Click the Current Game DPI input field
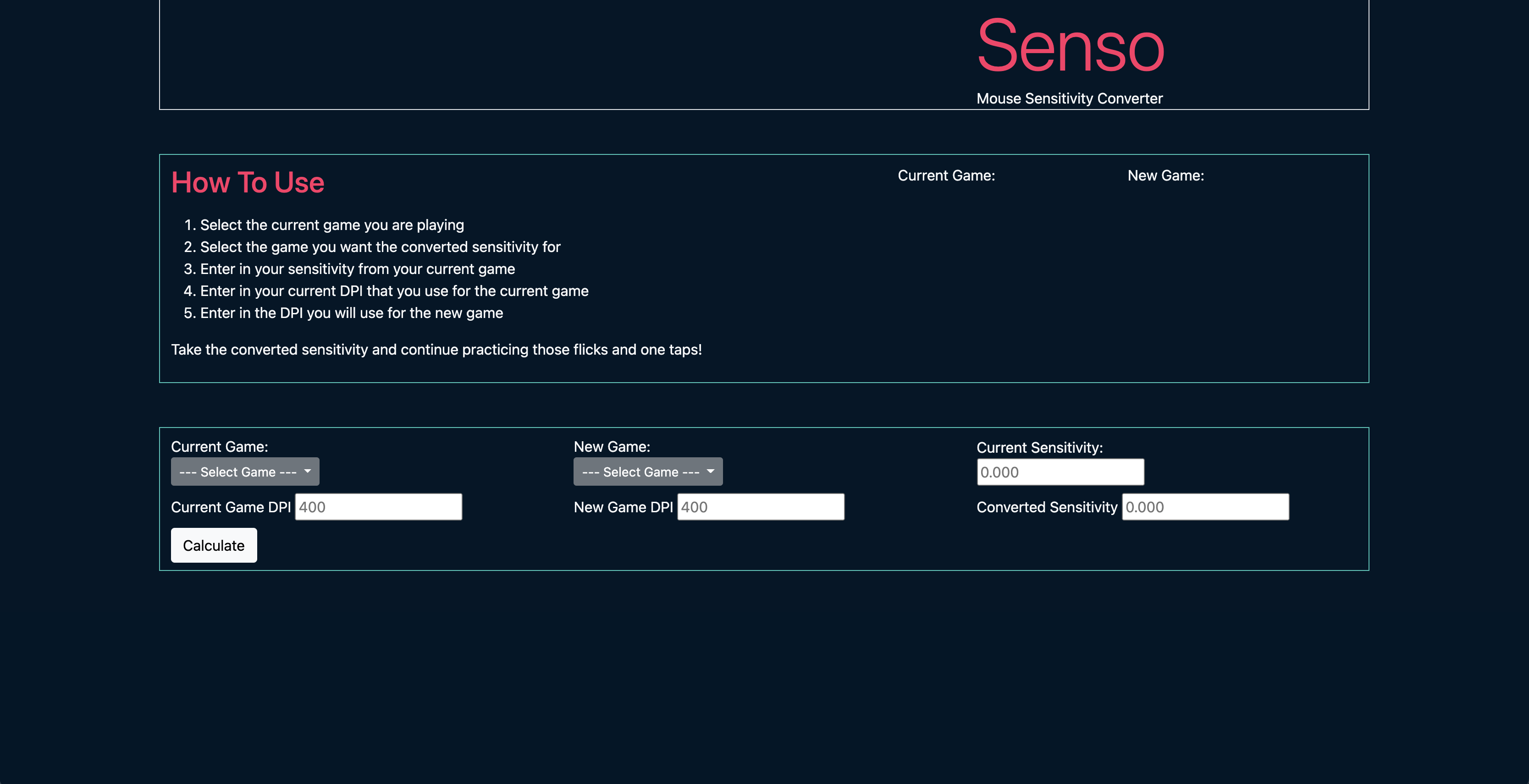 379,507
